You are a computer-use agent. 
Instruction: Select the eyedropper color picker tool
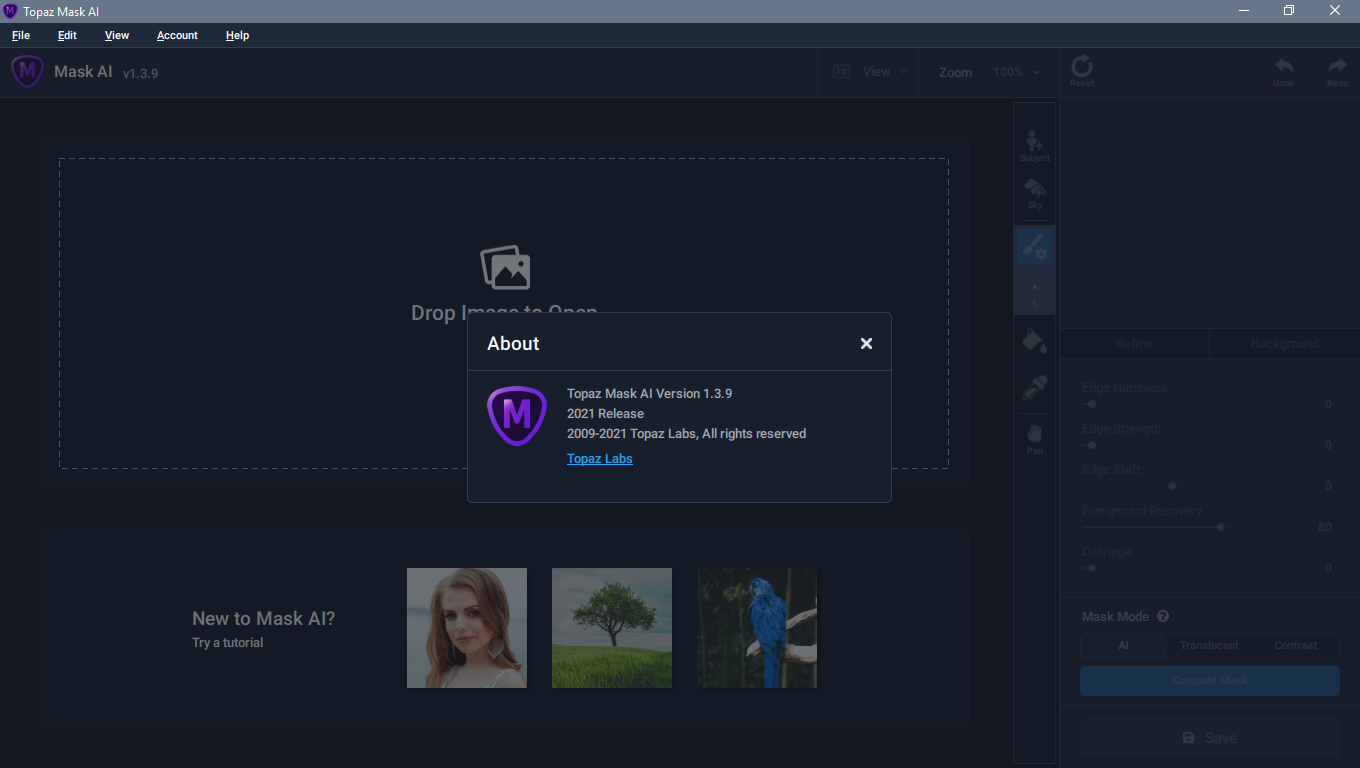(x=1035, y=387)
